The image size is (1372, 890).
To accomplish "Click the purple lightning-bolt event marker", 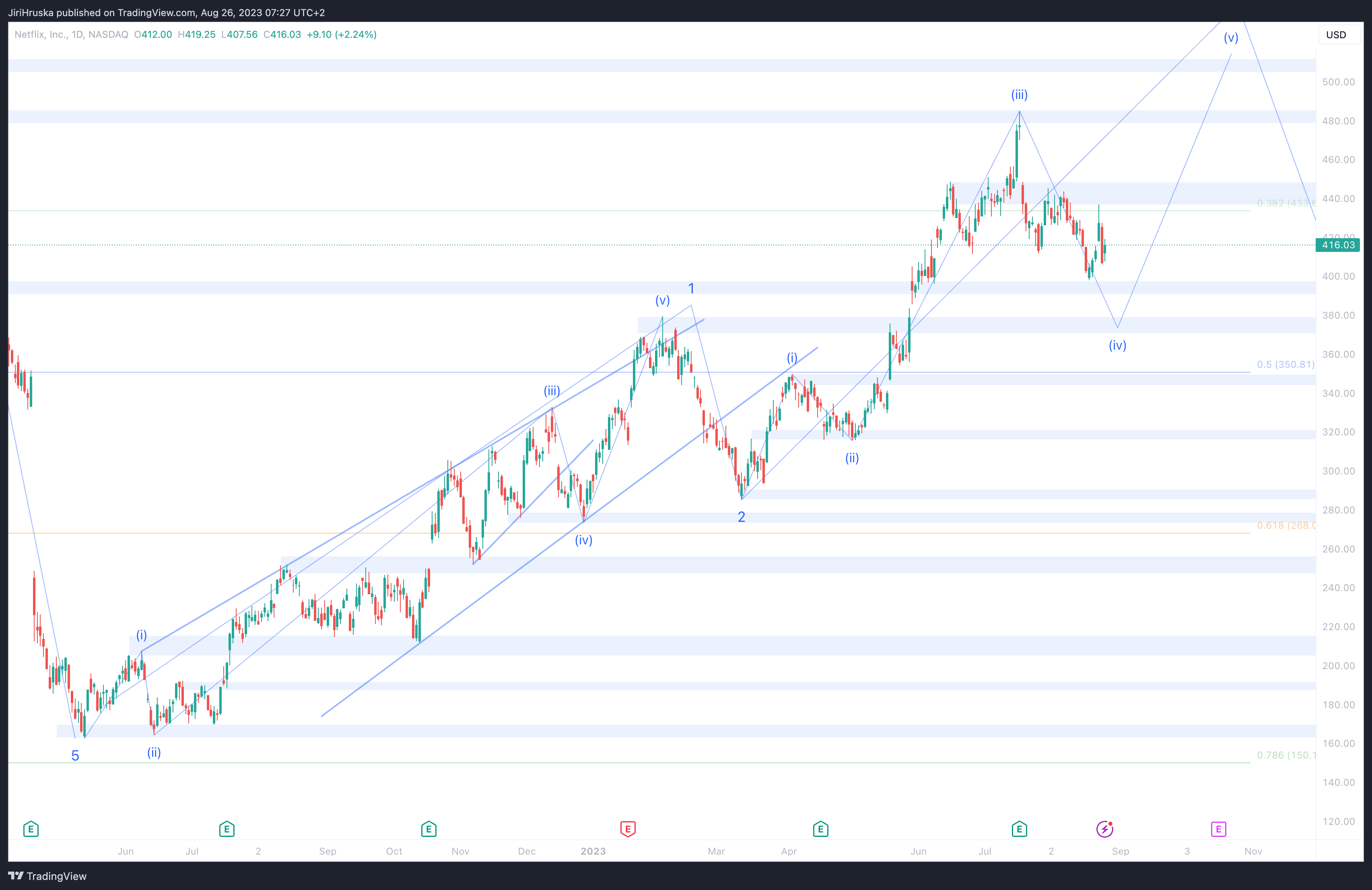I will click(x=1104, y=829).
